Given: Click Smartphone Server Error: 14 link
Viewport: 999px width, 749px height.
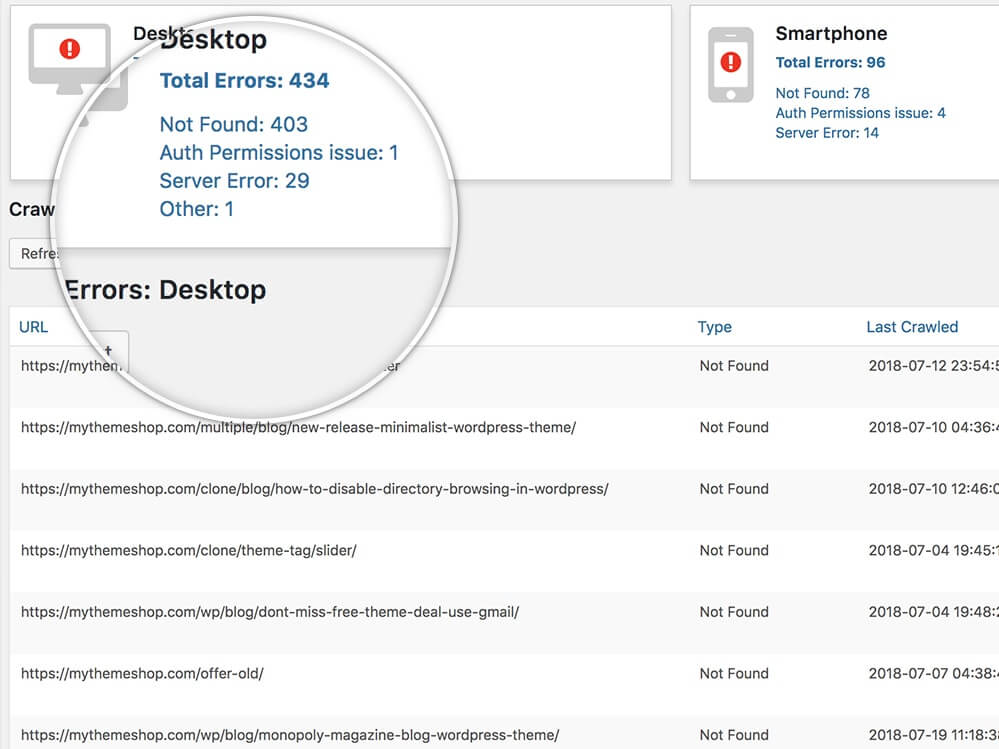Looking at the screenshot, I should [x=827, y=133].
